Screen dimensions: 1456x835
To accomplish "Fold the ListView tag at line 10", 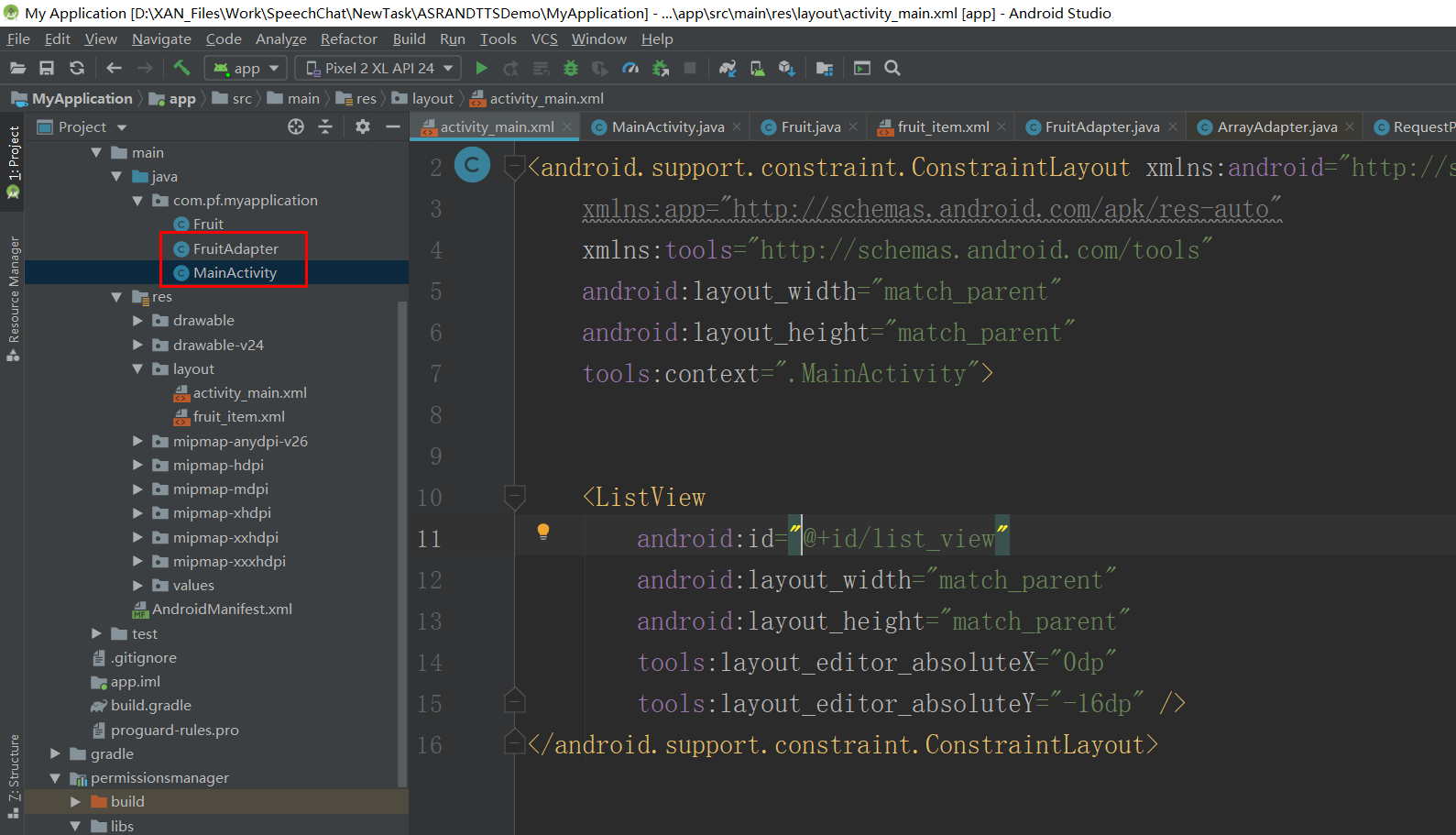I will (514, 497).
